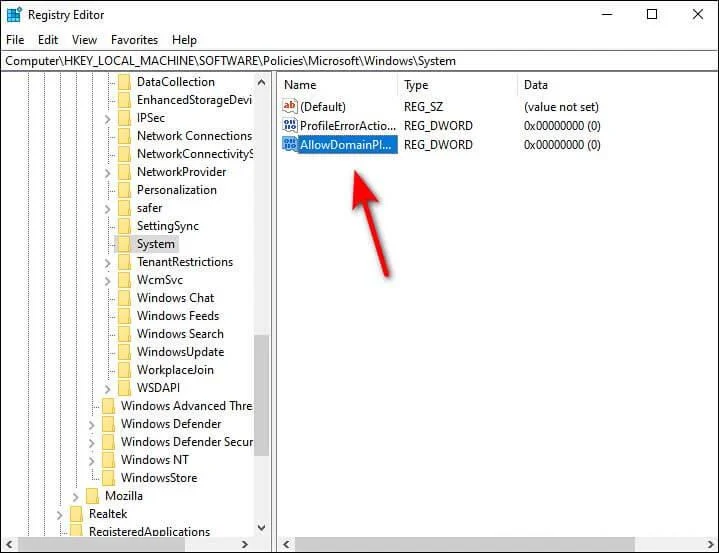Image resolution: width=719 pixels, height=553 pixels.
Task: Click the Network Connections folder icon
Action: tap(124, 136)
